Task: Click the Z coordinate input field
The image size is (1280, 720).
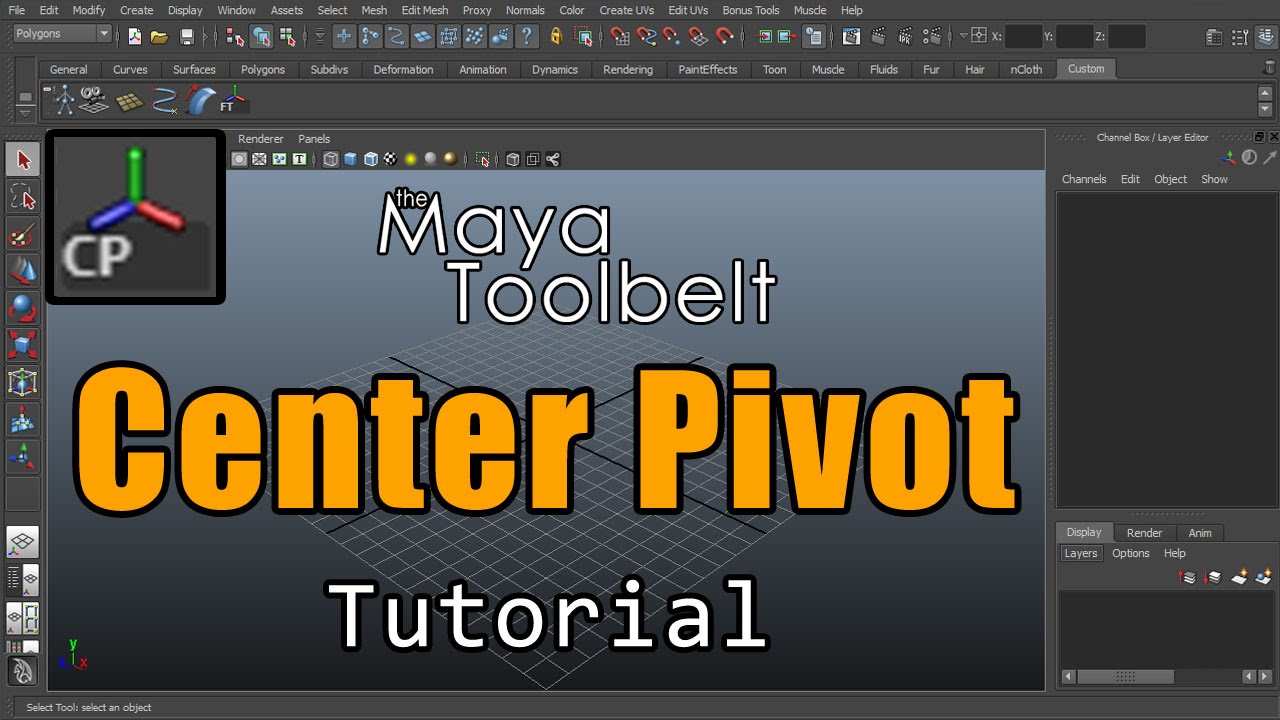Action: point(1127,36)
